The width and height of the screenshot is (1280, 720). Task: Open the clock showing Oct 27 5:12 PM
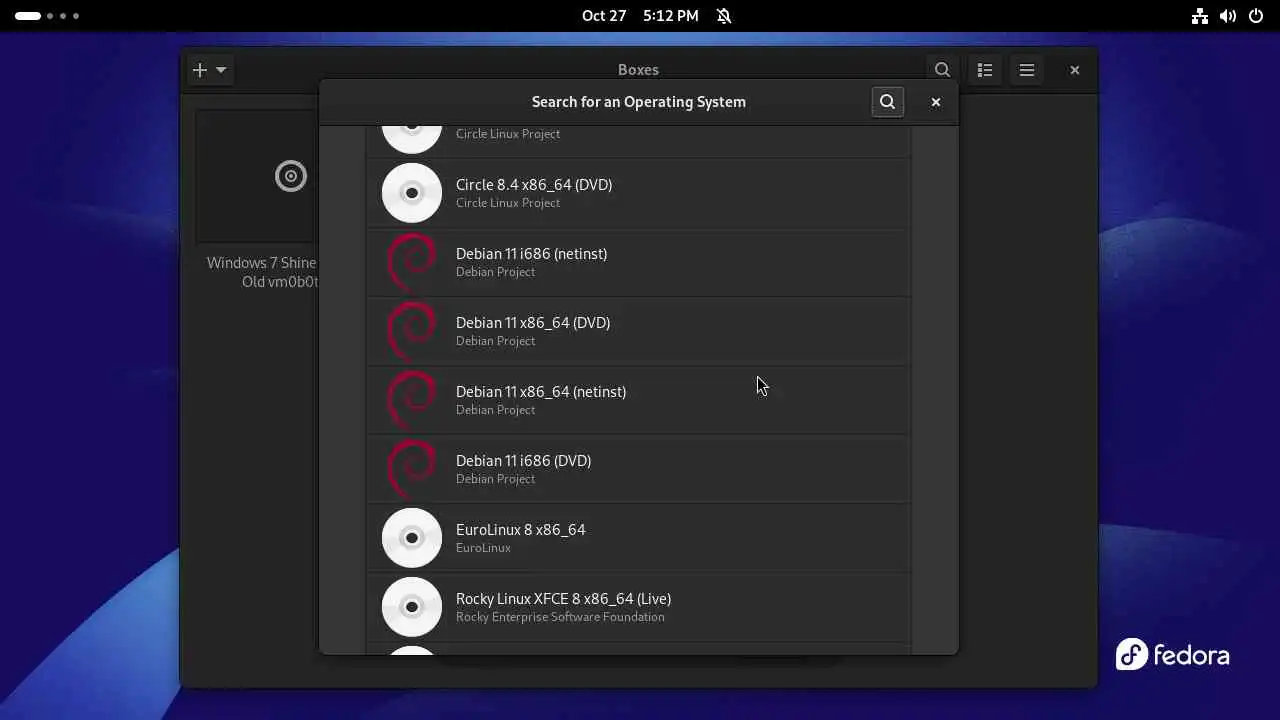pos(640,16)
